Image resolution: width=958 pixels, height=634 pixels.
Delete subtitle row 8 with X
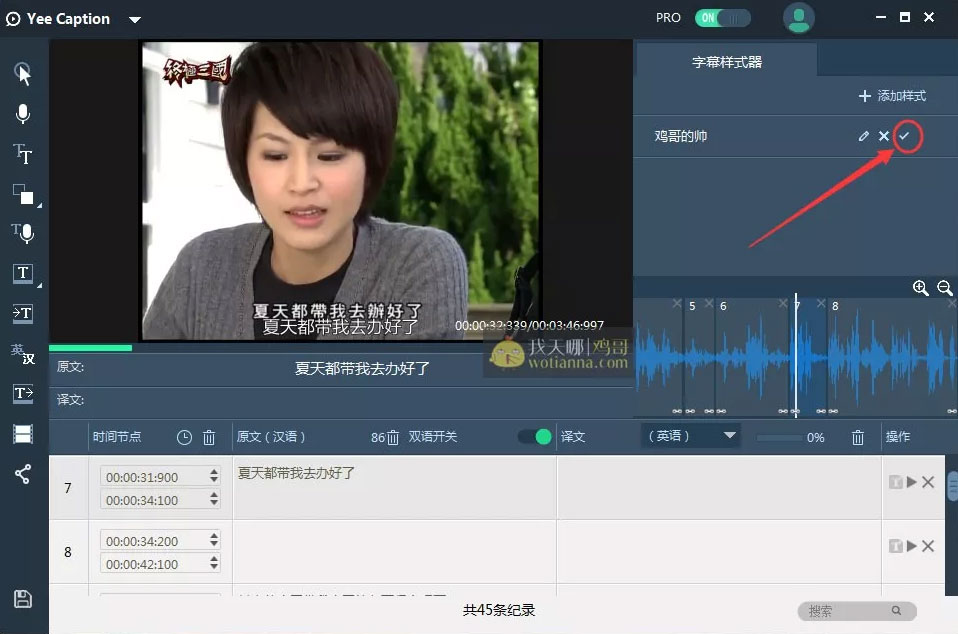point(928,546)
